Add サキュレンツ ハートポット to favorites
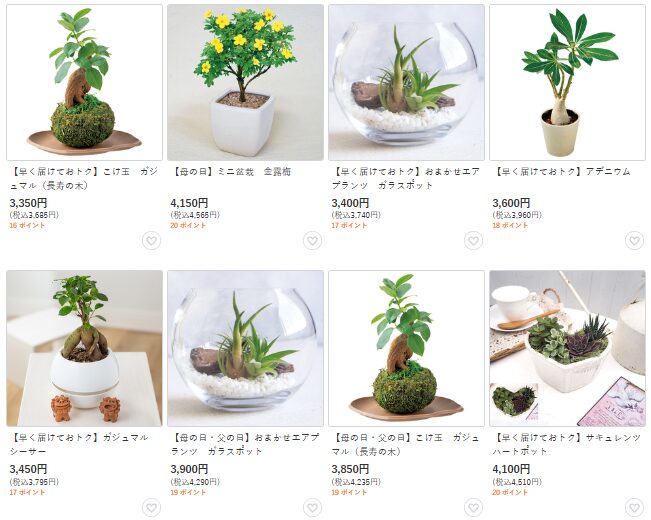Screen dimensions: 651x520 [x=634, y=508]
